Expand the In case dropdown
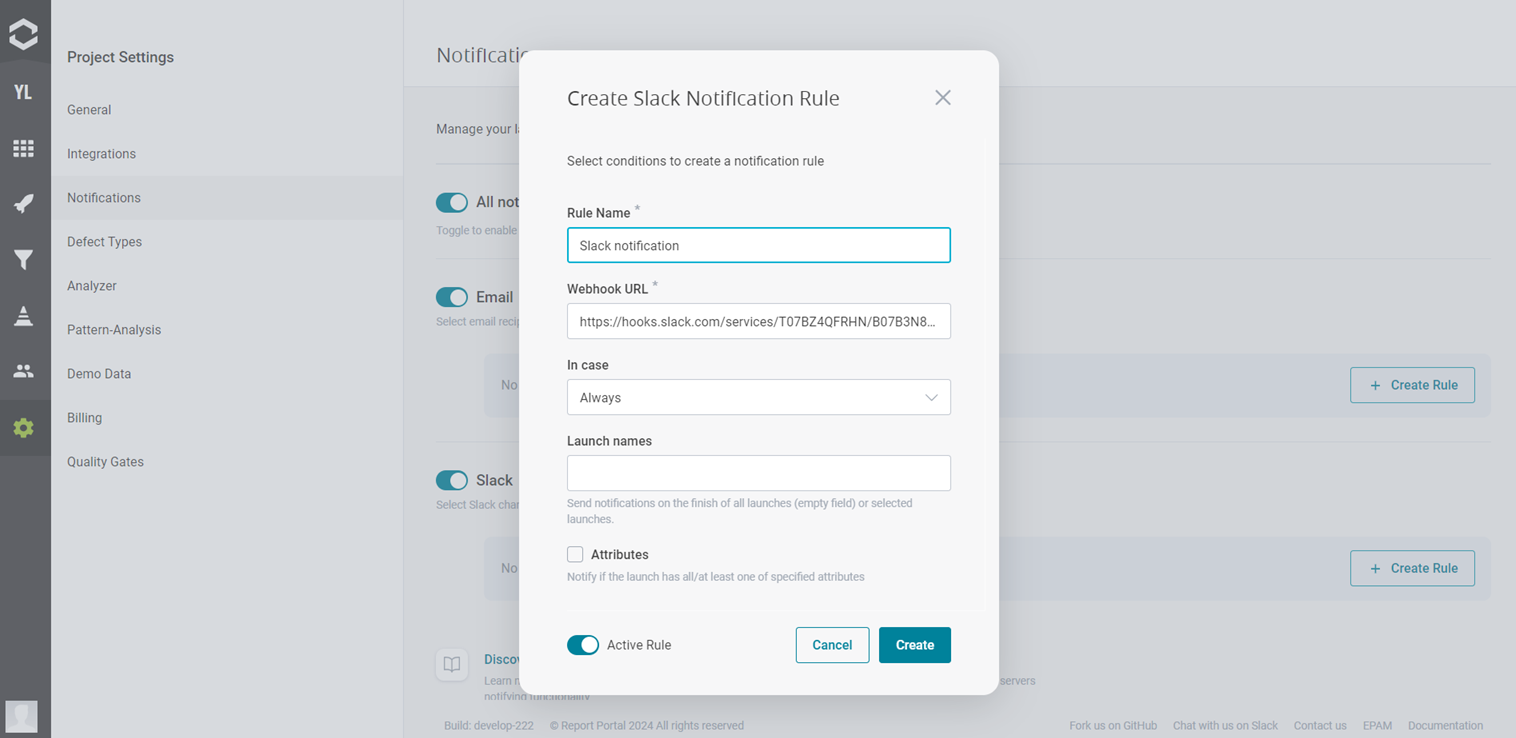The height and width of the screenshot is (738, 1516). (759, 397)
